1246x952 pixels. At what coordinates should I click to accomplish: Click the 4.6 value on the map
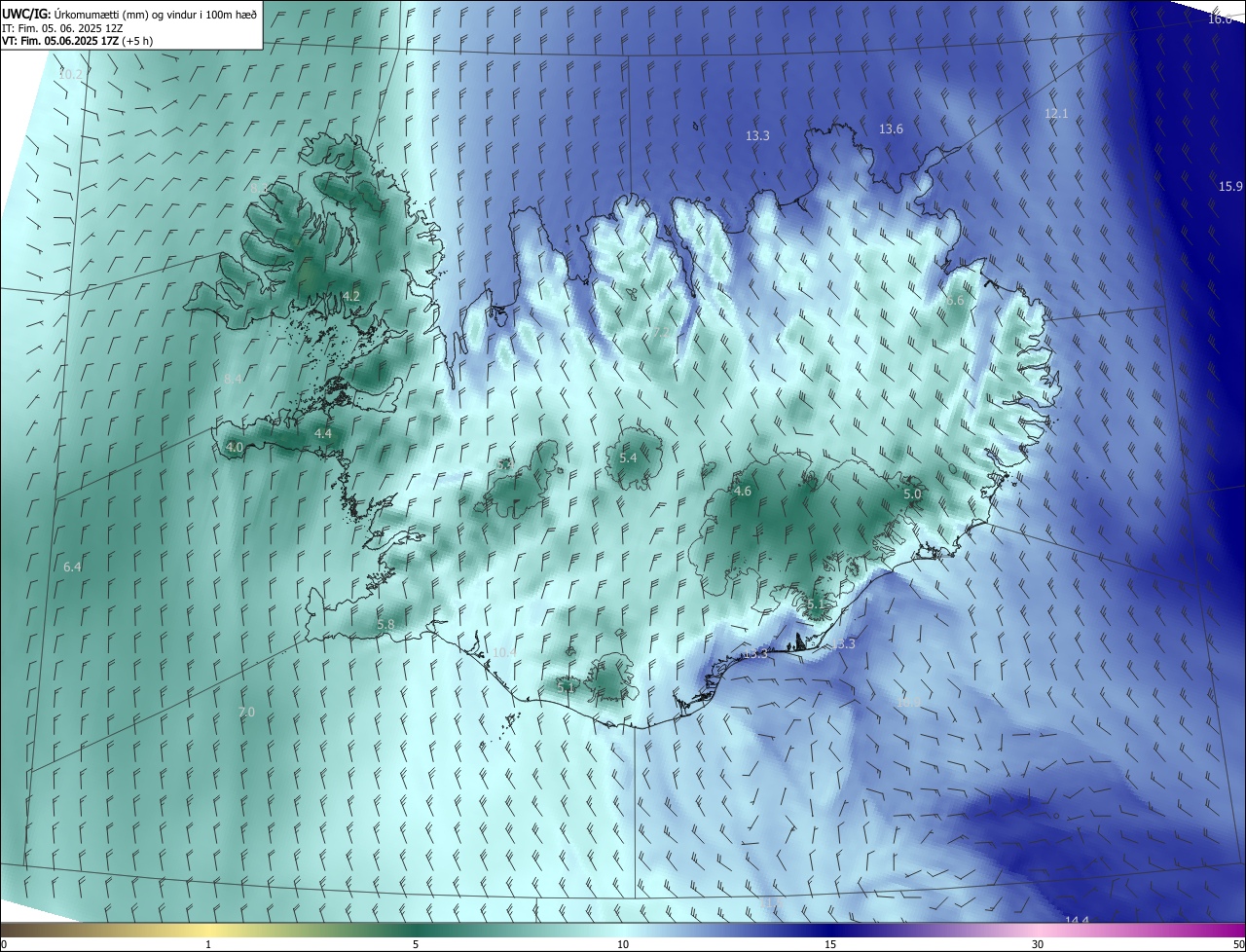point(743,492)
